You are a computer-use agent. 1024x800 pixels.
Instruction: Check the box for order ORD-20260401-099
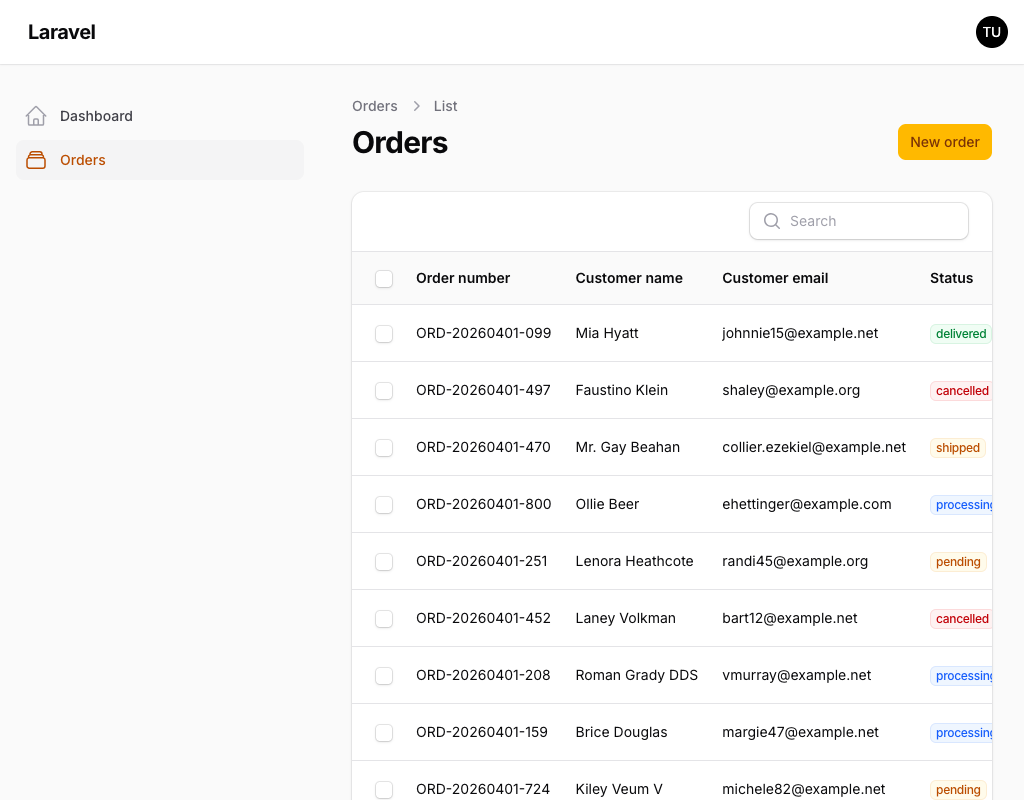click(x=384, y=334)
